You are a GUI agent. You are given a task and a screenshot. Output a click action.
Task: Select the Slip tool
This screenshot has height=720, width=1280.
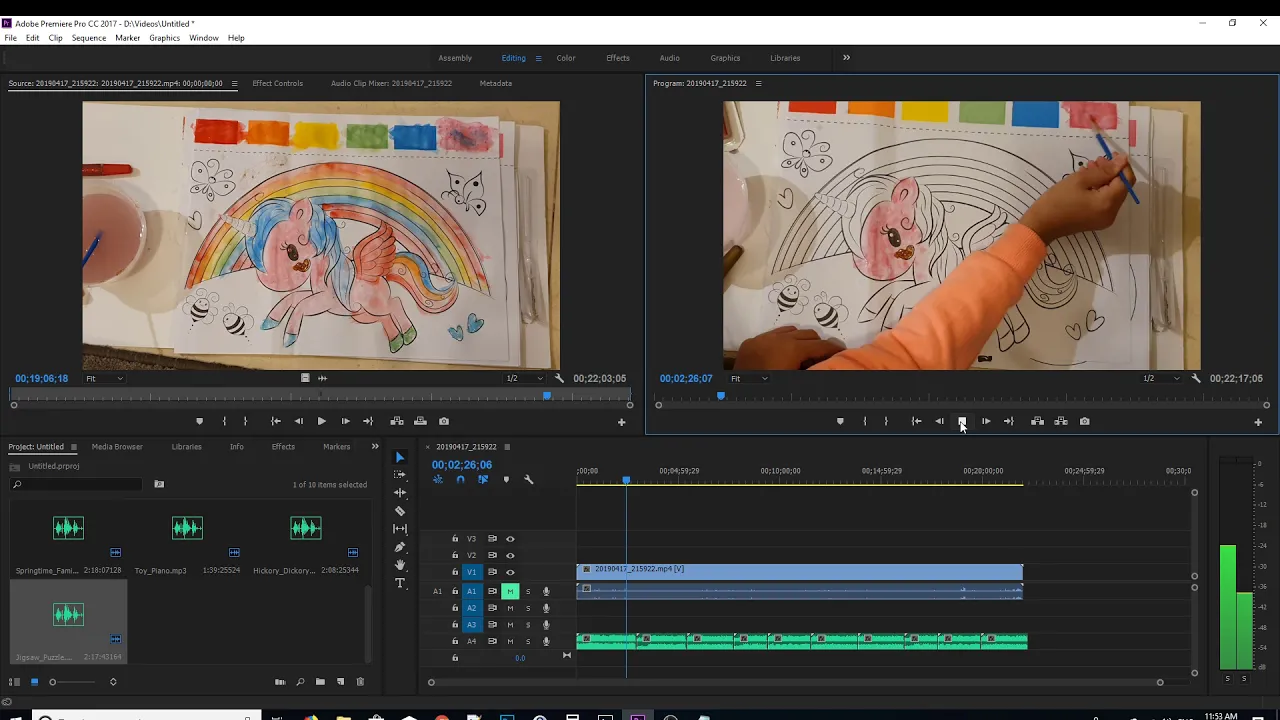pyautogui.click(x=400, y=529)
